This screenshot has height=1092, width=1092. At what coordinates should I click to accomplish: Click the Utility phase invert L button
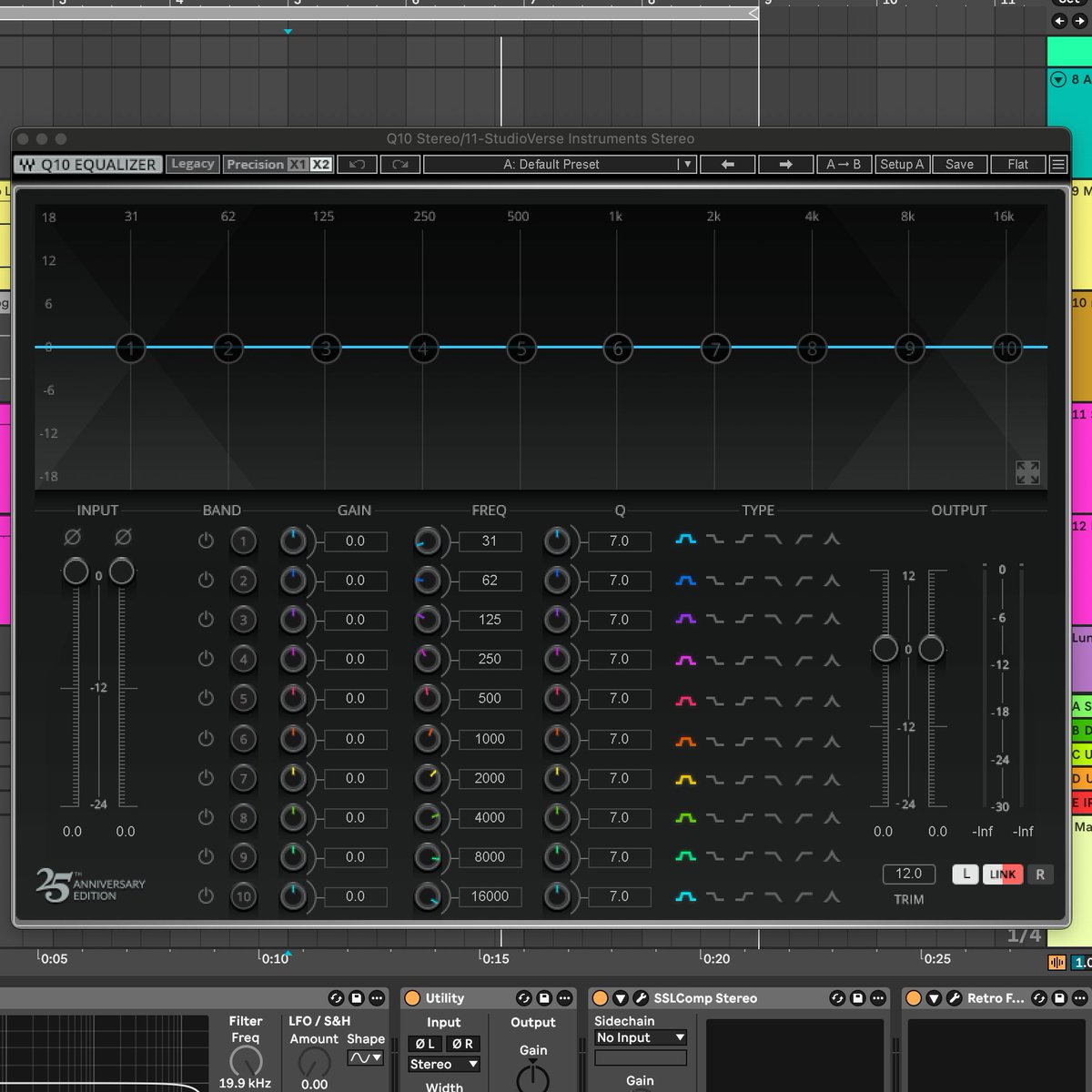(x=425, y=1044)
